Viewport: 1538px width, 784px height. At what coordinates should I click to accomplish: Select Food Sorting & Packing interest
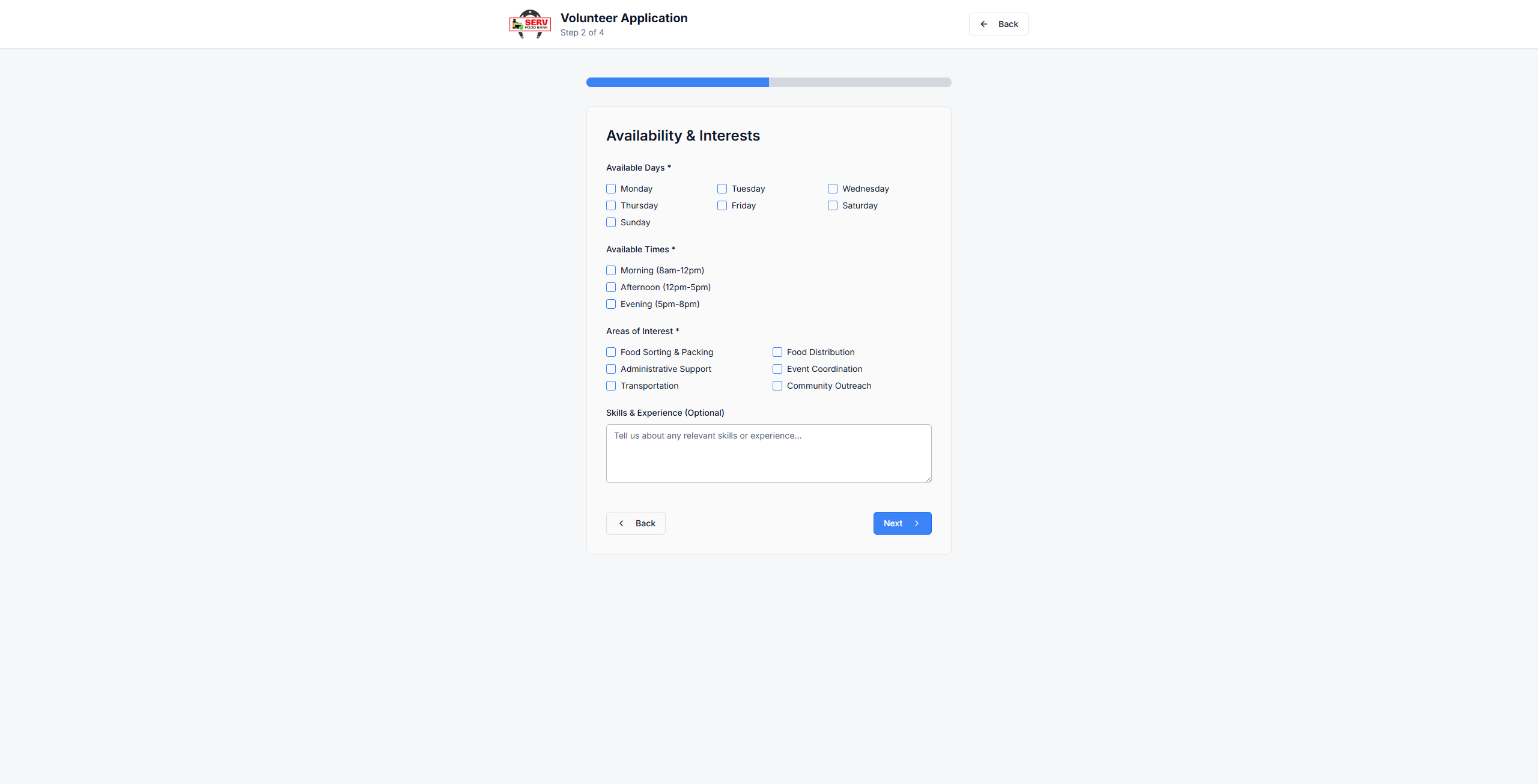point(611,352)
